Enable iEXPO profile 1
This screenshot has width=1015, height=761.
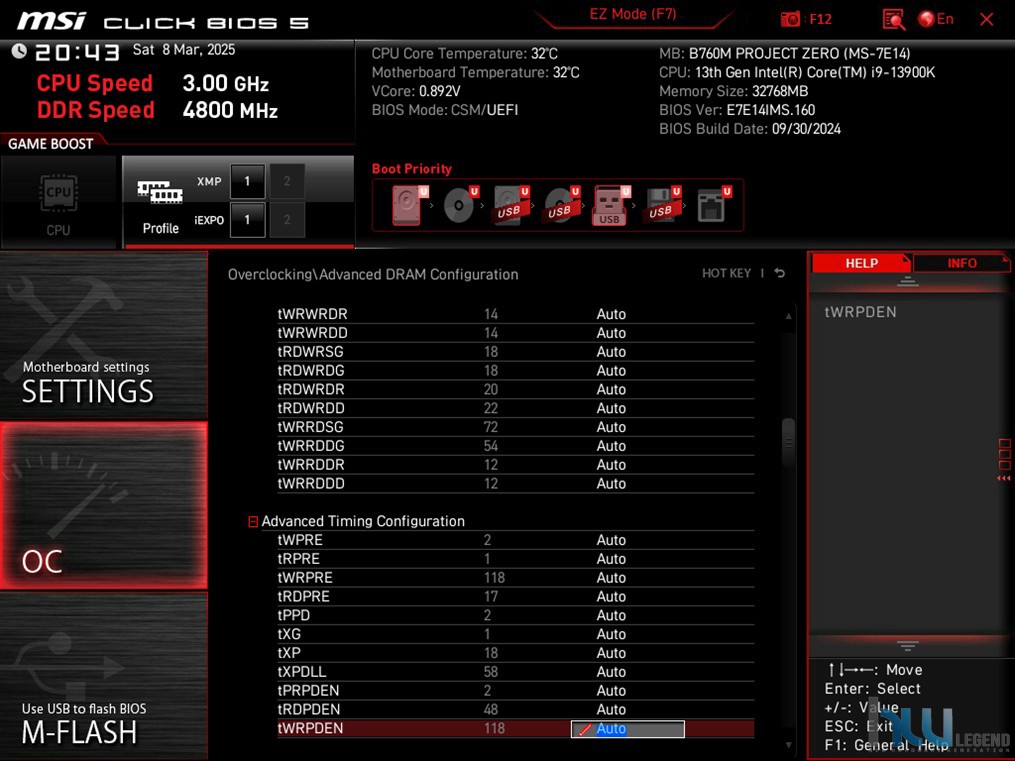(x=247, y=219)
